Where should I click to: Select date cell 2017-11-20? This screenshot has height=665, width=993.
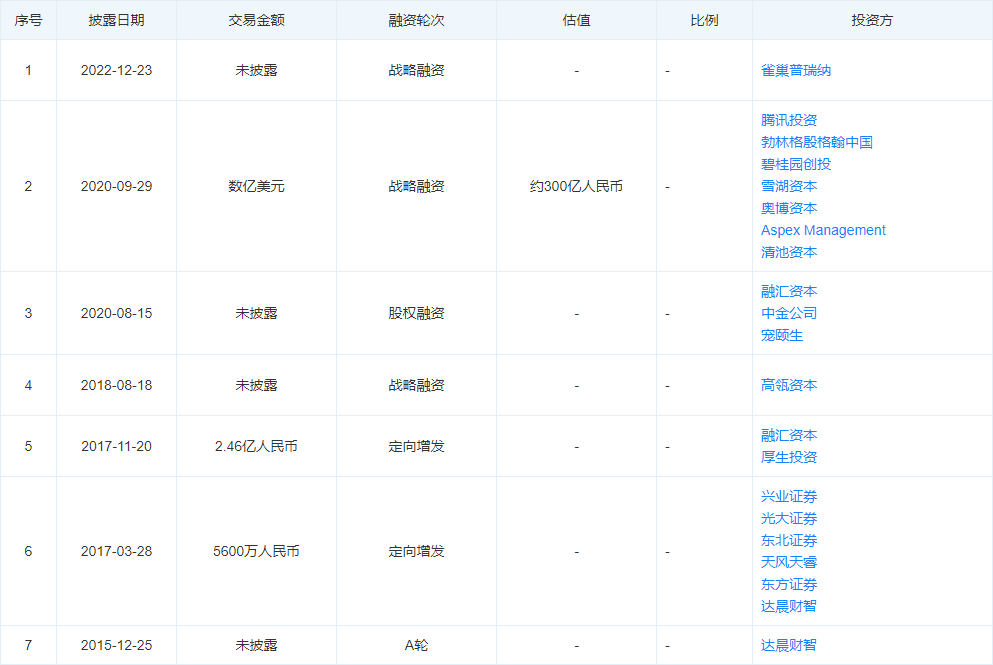tap(117, 446)
